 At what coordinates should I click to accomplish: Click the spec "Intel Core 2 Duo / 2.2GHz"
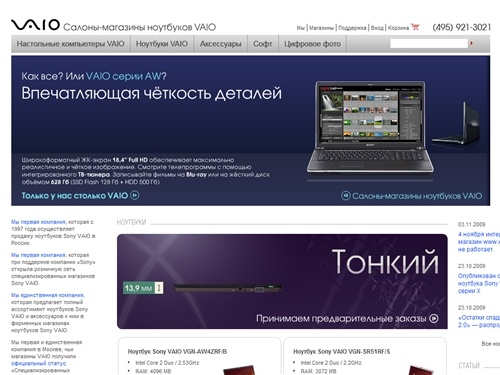tap(331, 363)
